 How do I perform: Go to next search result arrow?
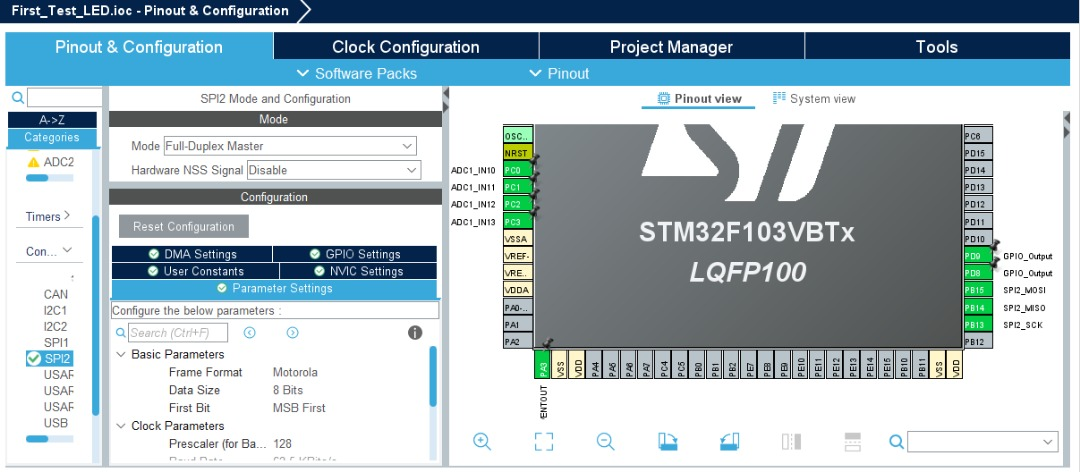pos(293,333)
